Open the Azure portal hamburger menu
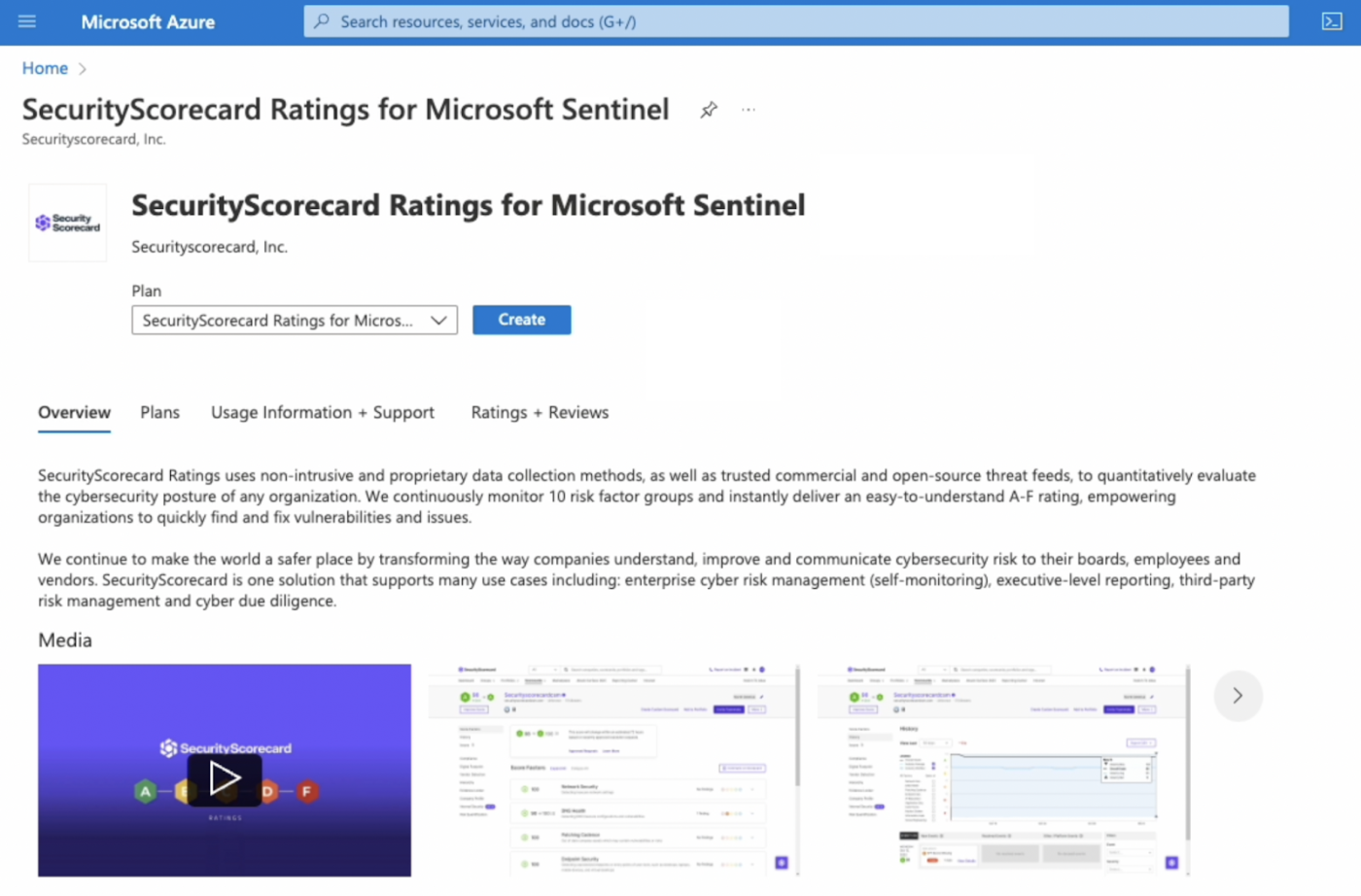Viewport: 1361px width, 896px height. point(27,21)
